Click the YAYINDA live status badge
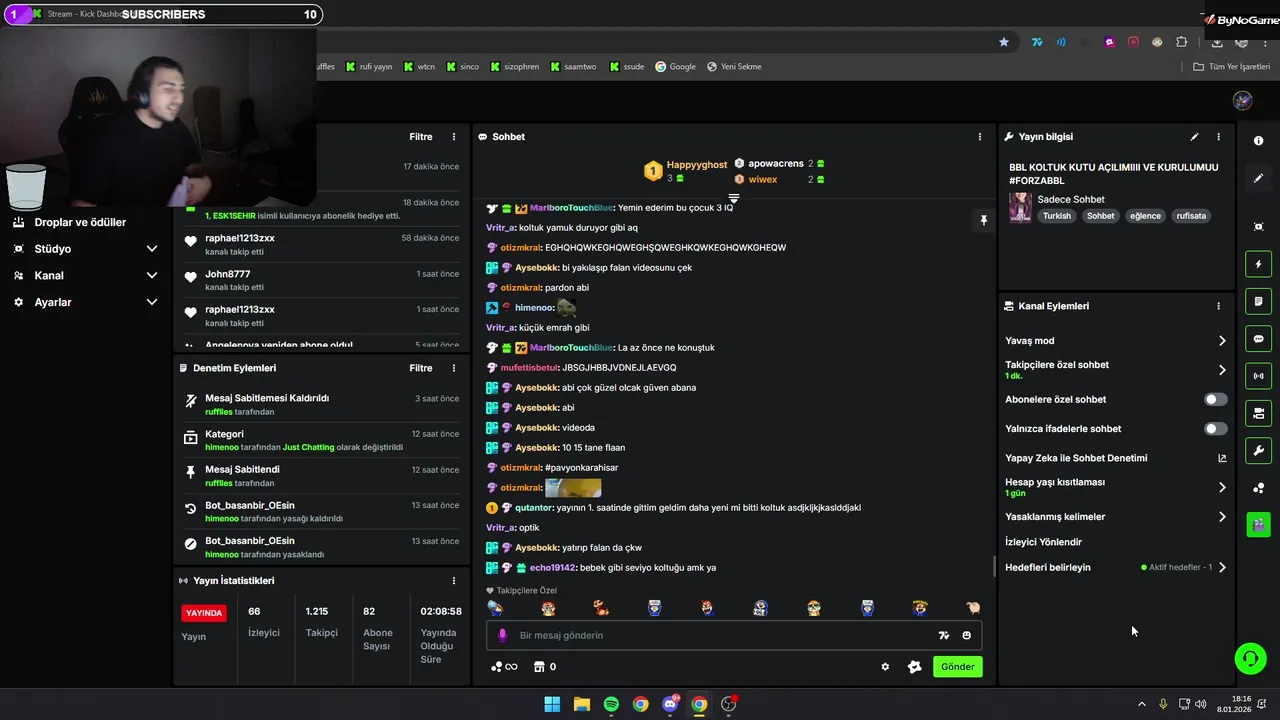Image resolution: width=1280 pixels, height=720 pixels. point(203,613)
